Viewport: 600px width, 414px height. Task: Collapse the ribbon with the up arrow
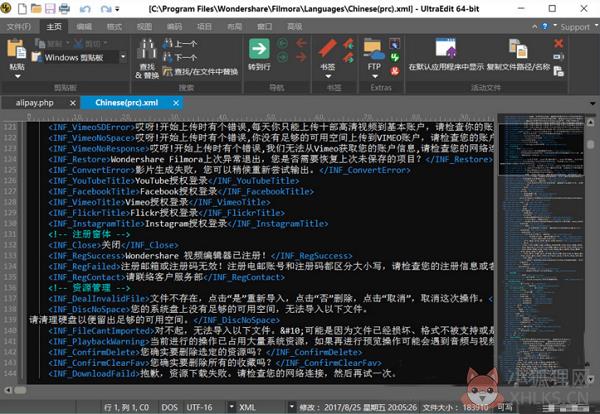coord(535,27)
